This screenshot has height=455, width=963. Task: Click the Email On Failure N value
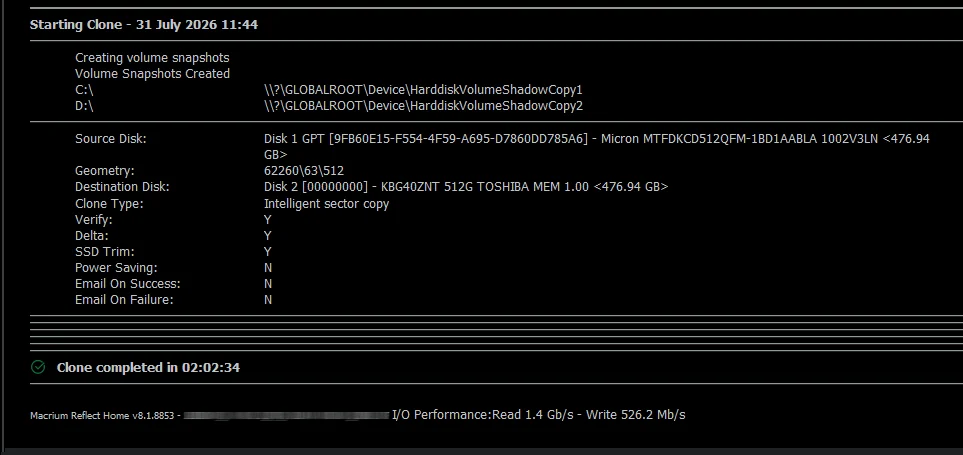click(268, 300)
